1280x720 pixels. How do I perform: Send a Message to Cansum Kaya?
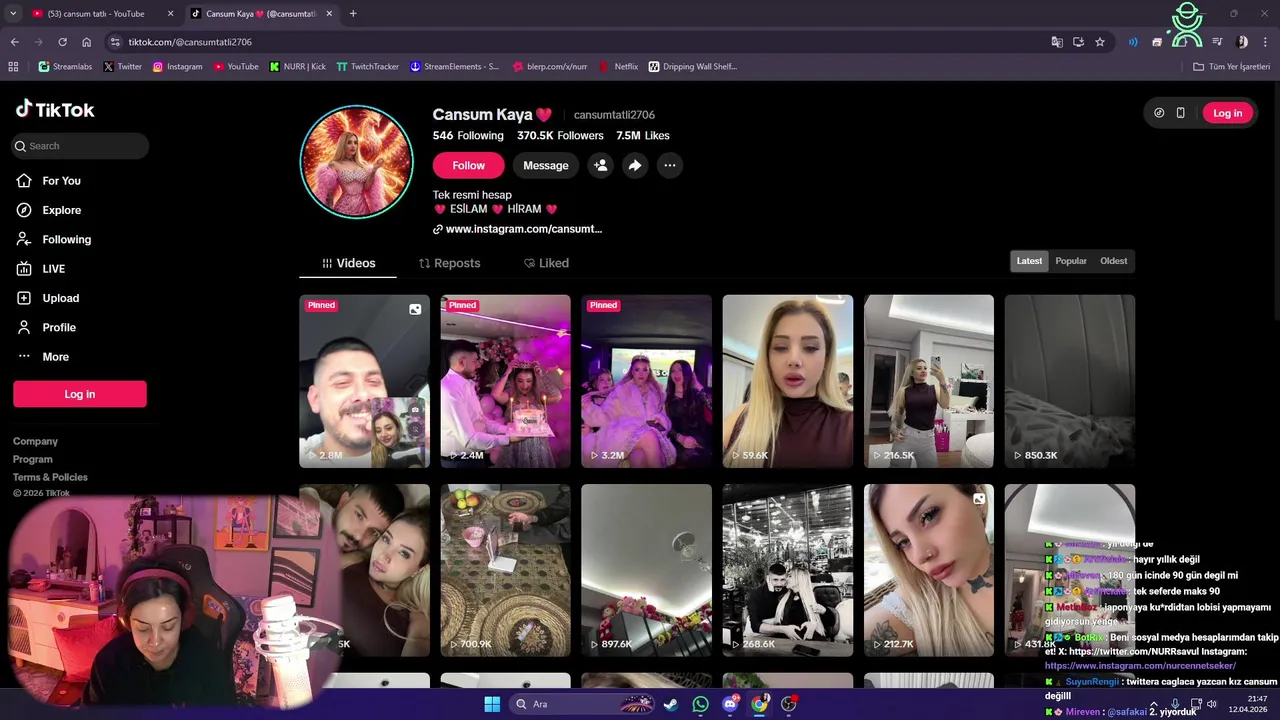click(546, 165)
